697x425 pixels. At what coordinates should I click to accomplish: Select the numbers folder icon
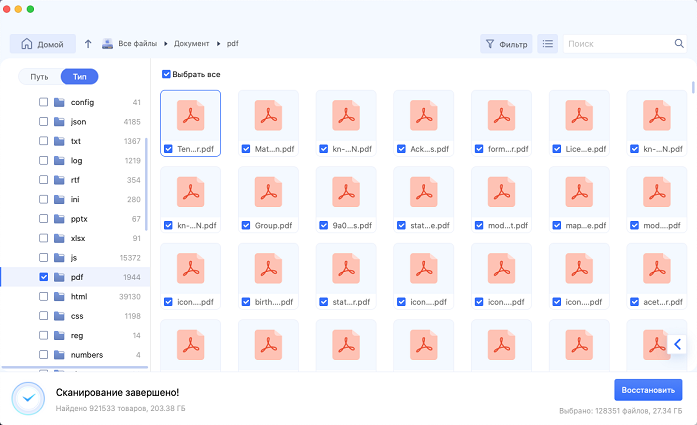pyautogui.click(x=59, y=355)
